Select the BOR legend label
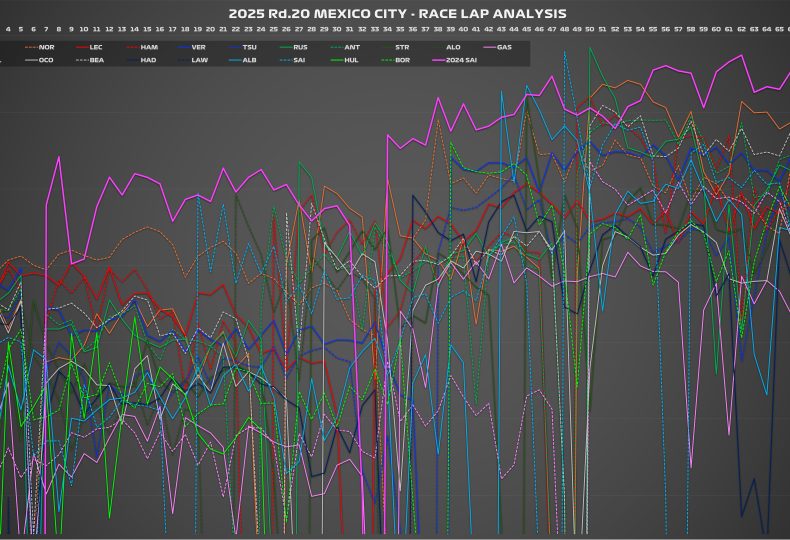The width and height of the screenshot is (790, 540). click(402, 60)
